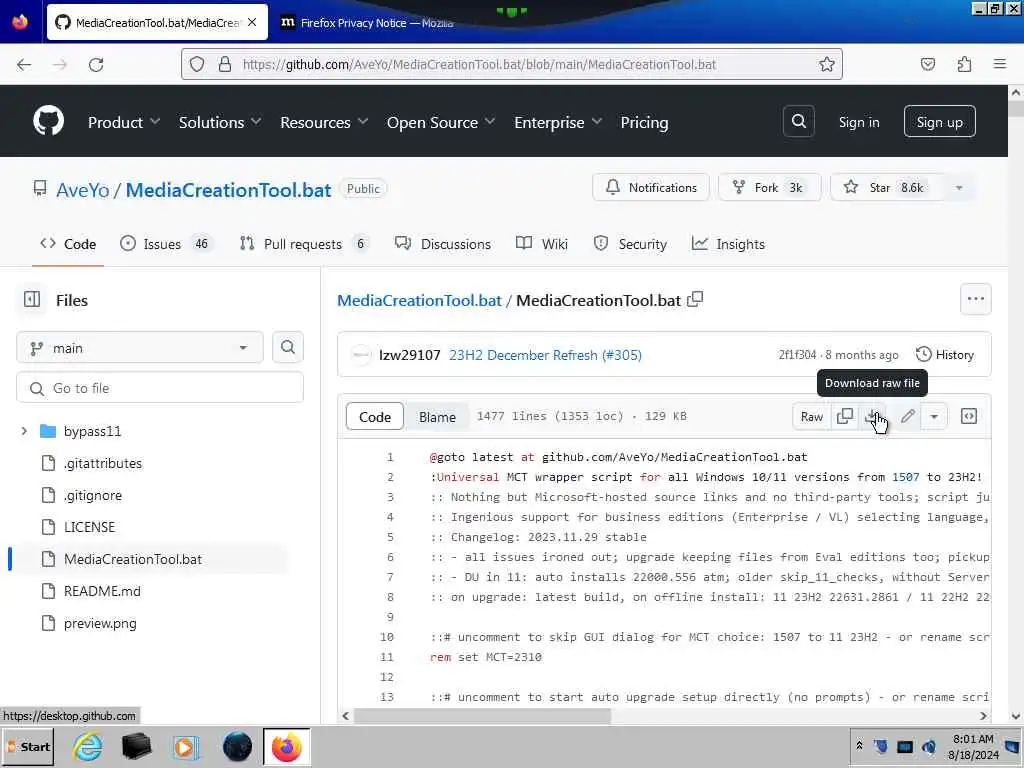
Task: Open the Security tab
Action: [630, 244]
